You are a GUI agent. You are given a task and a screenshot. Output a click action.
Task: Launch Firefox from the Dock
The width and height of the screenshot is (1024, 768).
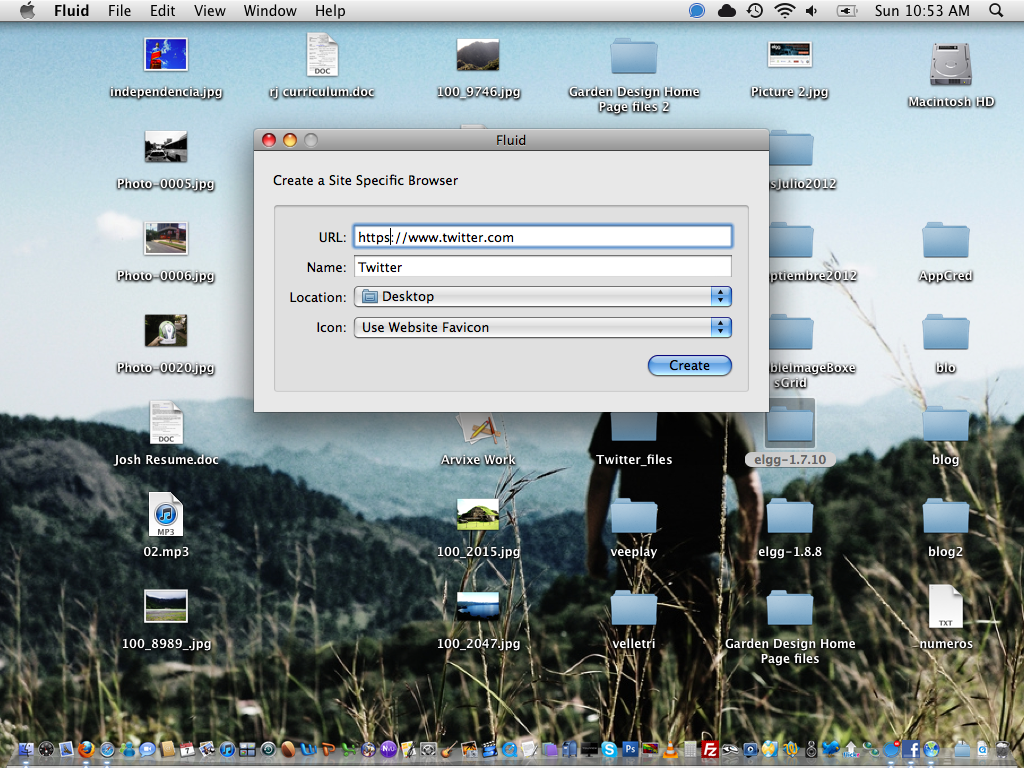pyautogui.click(x=86, y=749)
